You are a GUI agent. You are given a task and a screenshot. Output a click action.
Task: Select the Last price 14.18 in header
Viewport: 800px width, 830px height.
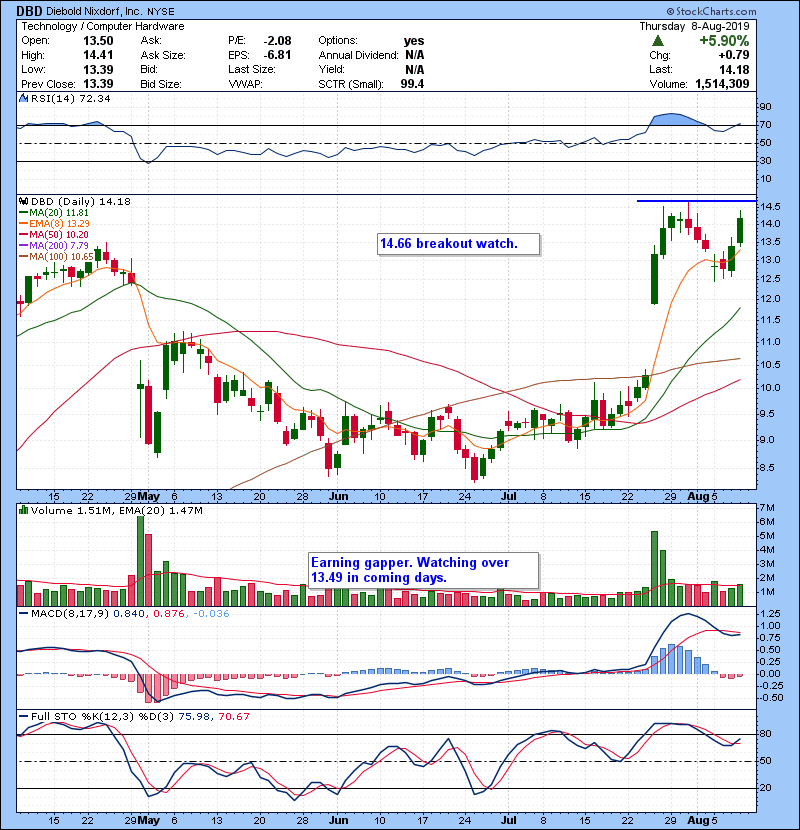point(734,69)
